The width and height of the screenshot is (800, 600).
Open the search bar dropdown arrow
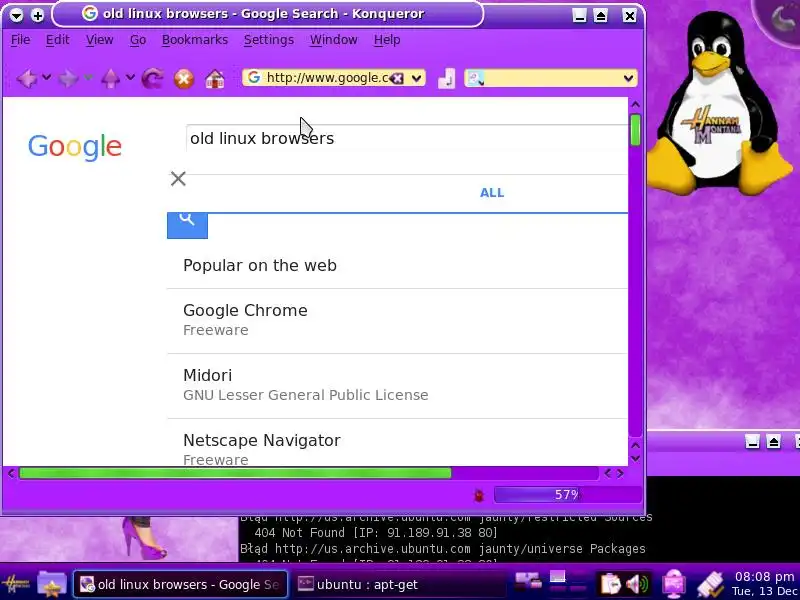[628, 78]
